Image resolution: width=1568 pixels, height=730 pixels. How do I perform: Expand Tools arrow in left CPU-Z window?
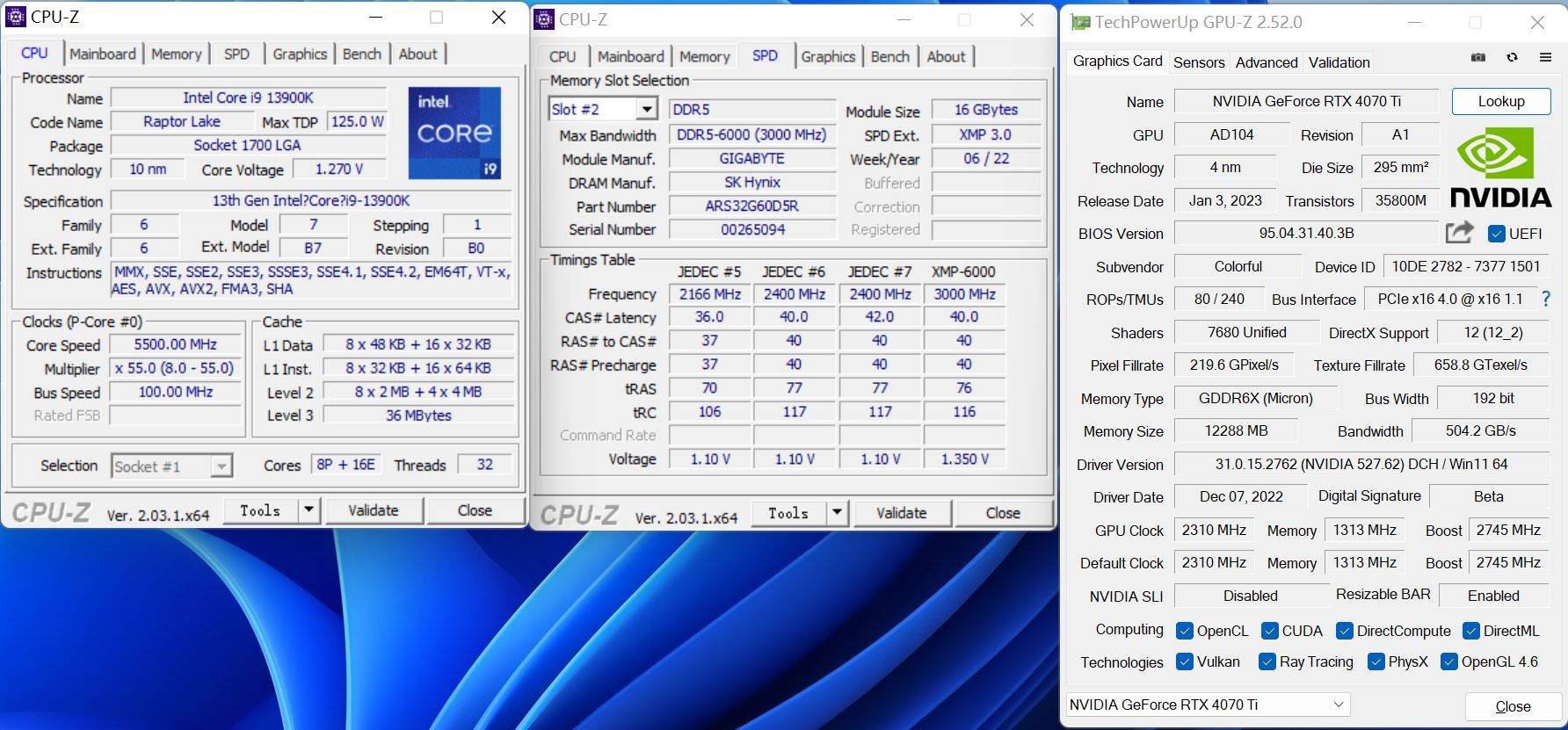[x=309, y=510]
